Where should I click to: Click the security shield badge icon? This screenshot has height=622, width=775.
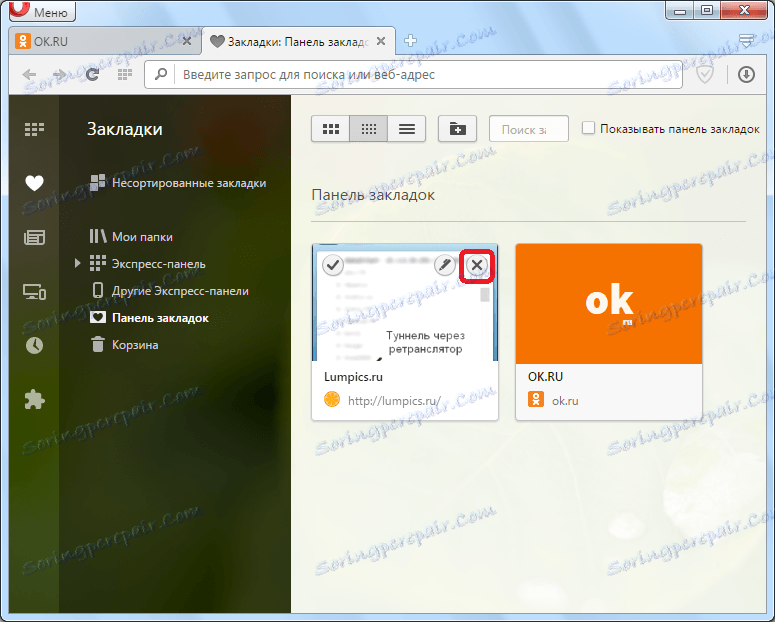point(705,75)
